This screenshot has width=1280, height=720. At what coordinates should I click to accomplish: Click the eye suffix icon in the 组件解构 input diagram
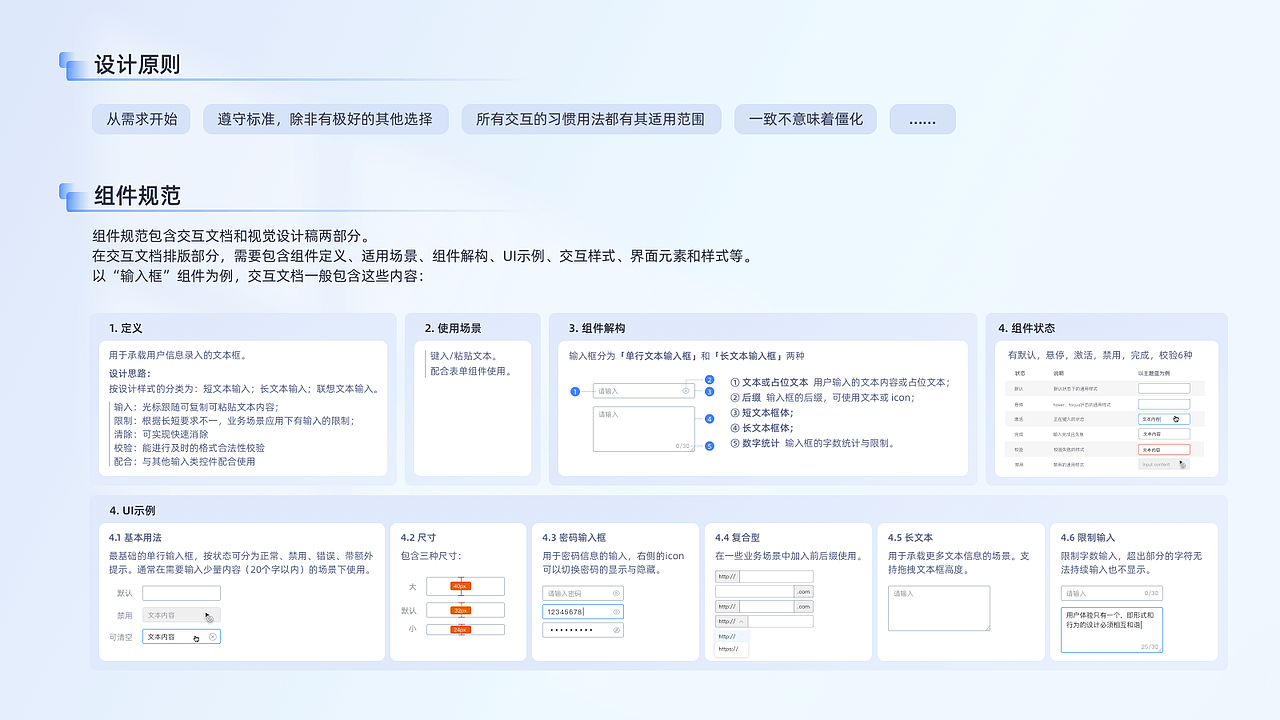686,391
